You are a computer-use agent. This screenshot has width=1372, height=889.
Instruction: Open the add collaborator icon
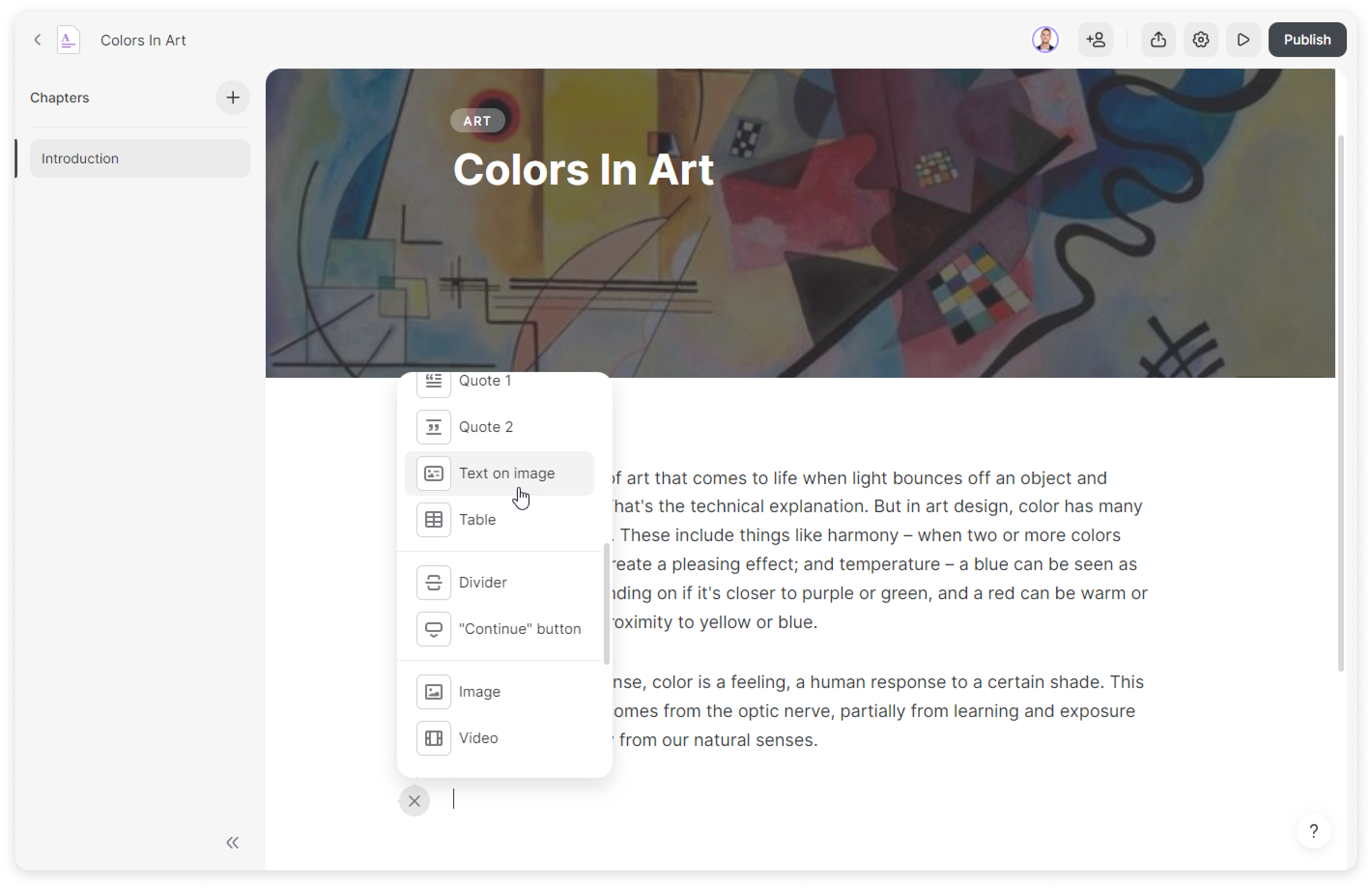click(1095, 40)
